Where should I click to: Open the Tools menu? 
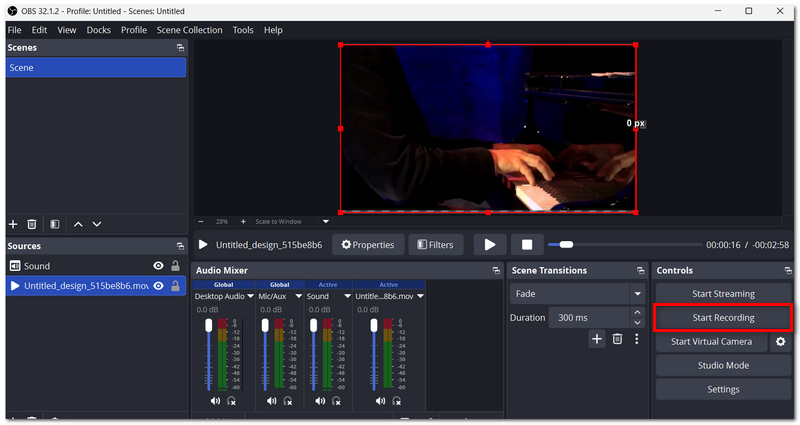(x=243, y=30)
